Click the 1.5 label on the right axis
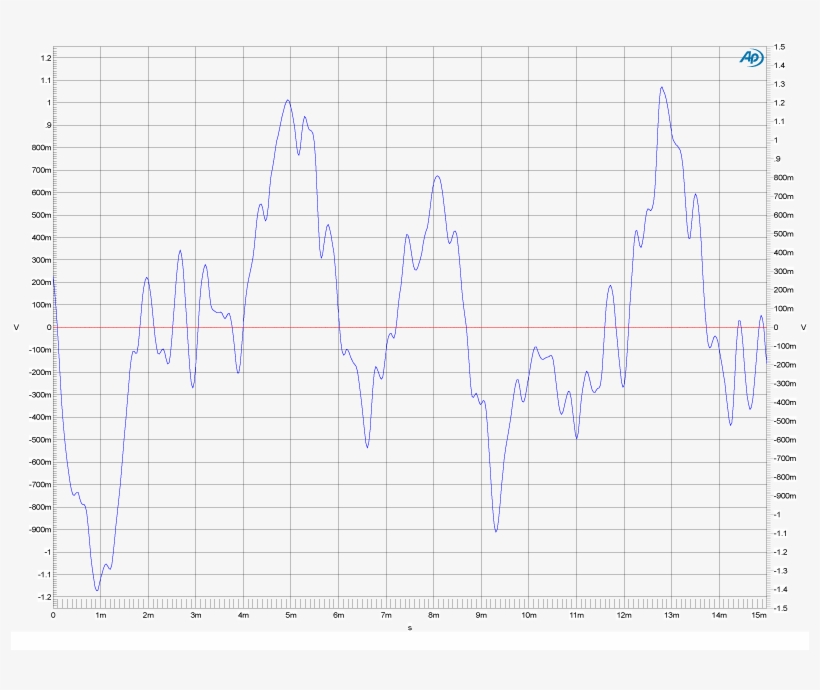The height and width of the screenshot is (690, 820). (779, 47)
